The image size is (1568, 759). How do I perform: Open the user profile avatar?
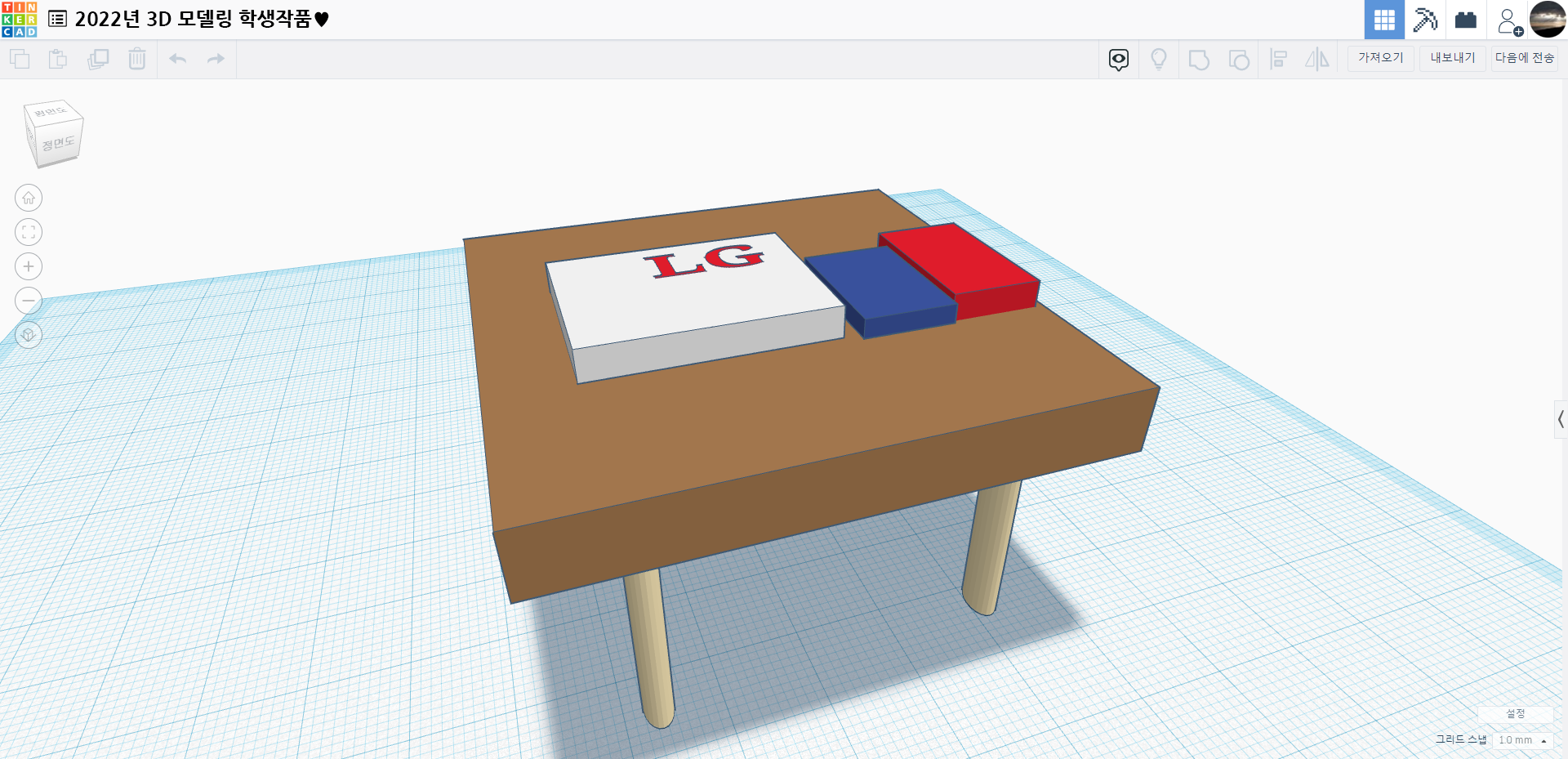tap(1548, 19)
